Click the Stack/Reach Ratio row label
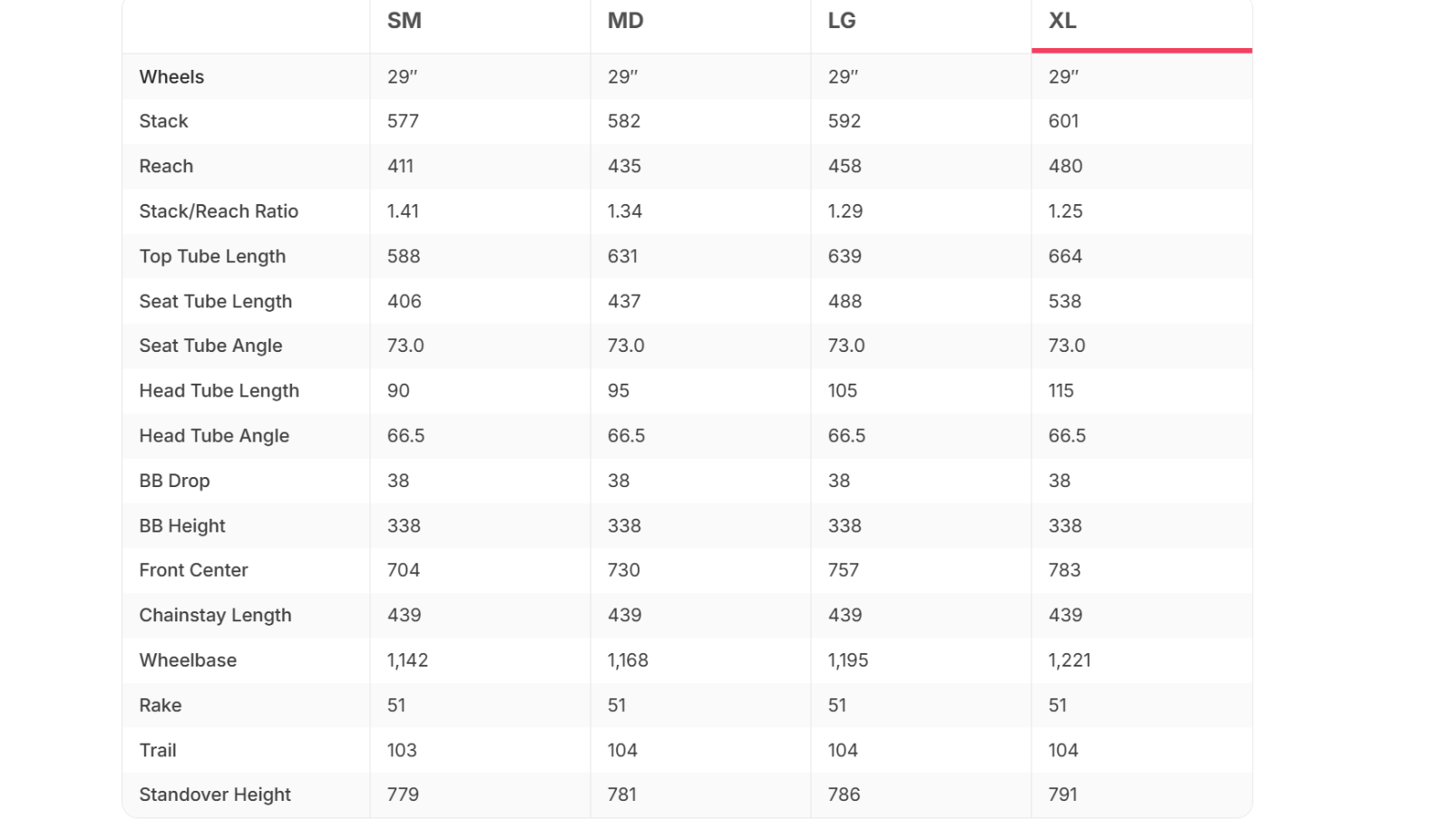1456x819 pixels. (x=219, y=211)
